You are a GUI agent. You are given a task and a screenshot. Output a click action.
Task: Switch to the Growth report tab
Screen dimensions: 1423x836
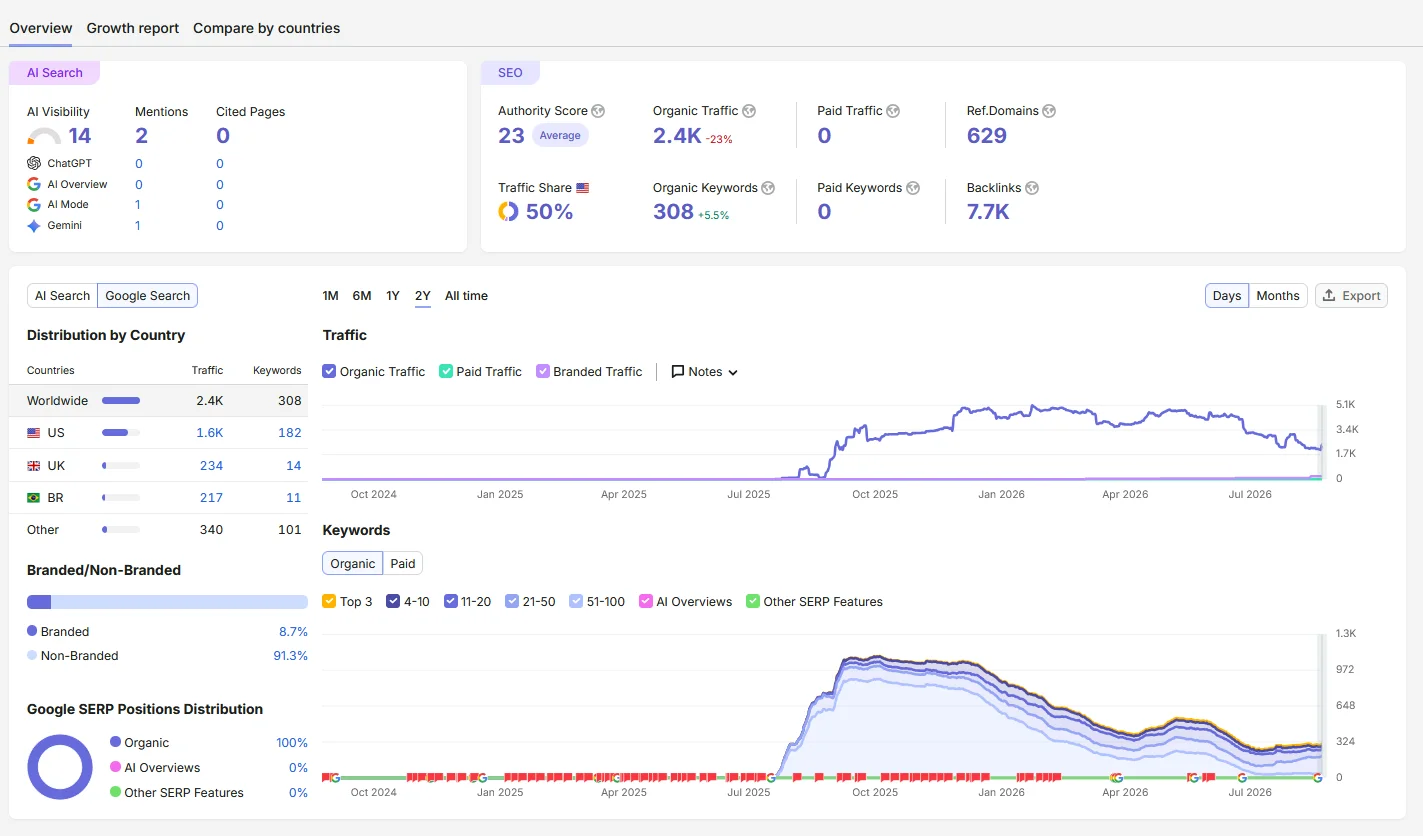tap(133, 28)
